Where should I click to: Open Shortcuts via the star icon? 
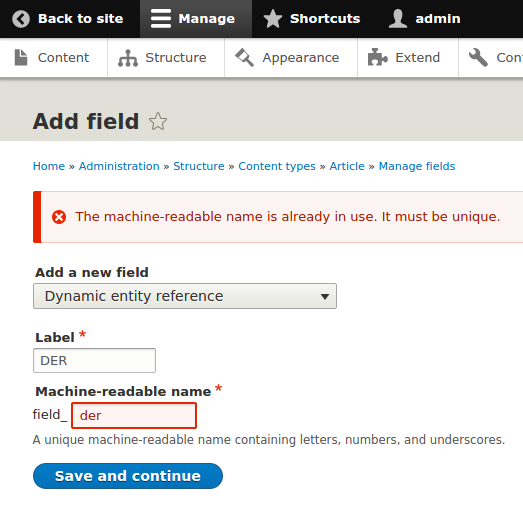pos(273,19)
